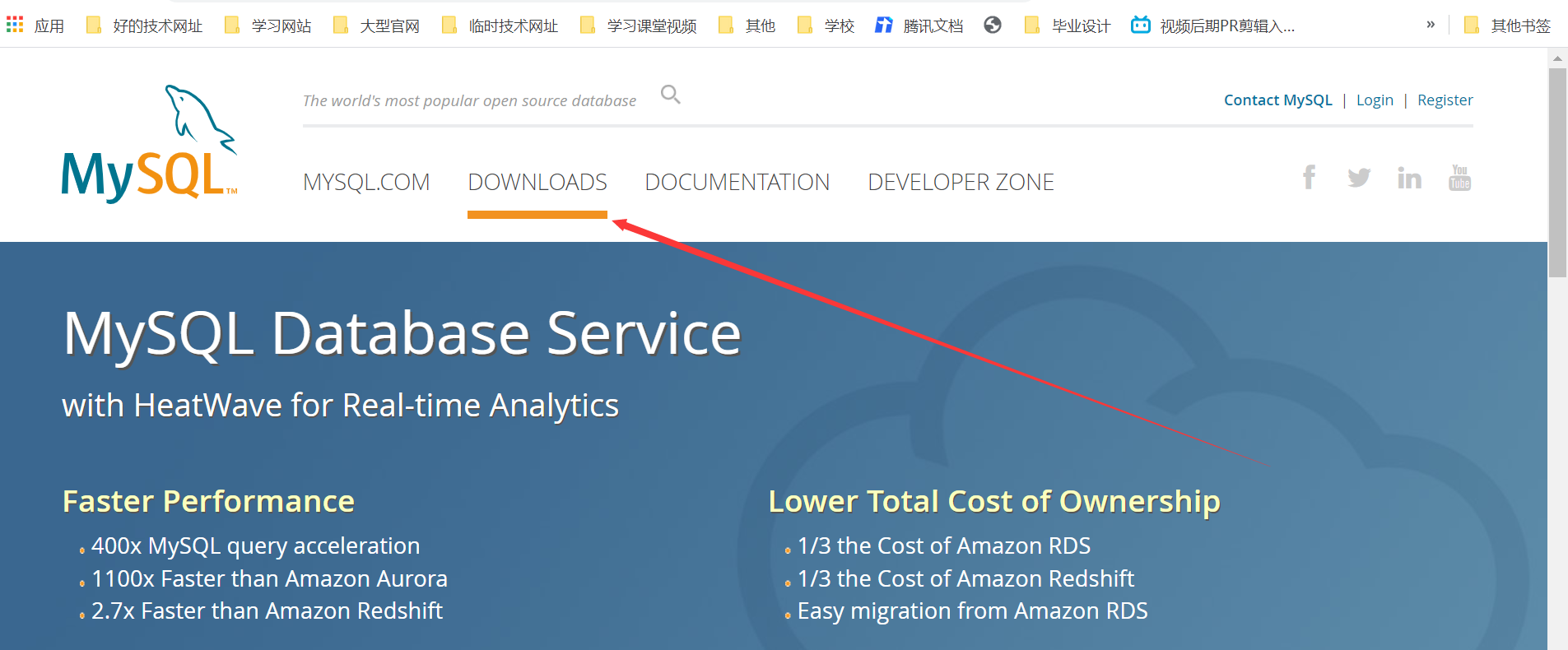Image resolution: width=1568 pixels, height=650 pixels.
Task: Click the MySQL dolphin logo
Action: pos(149,143)
